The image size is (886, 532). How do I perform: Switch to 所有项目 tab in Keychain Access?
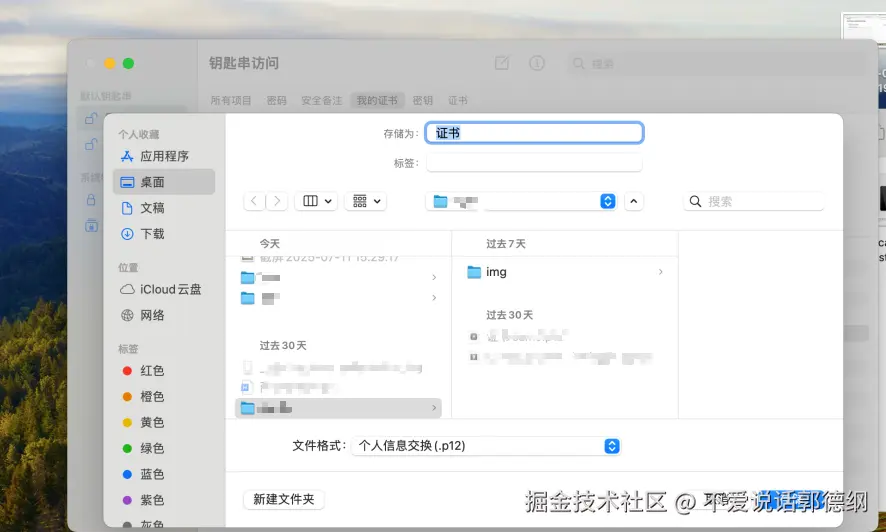[x=231, y=101]
